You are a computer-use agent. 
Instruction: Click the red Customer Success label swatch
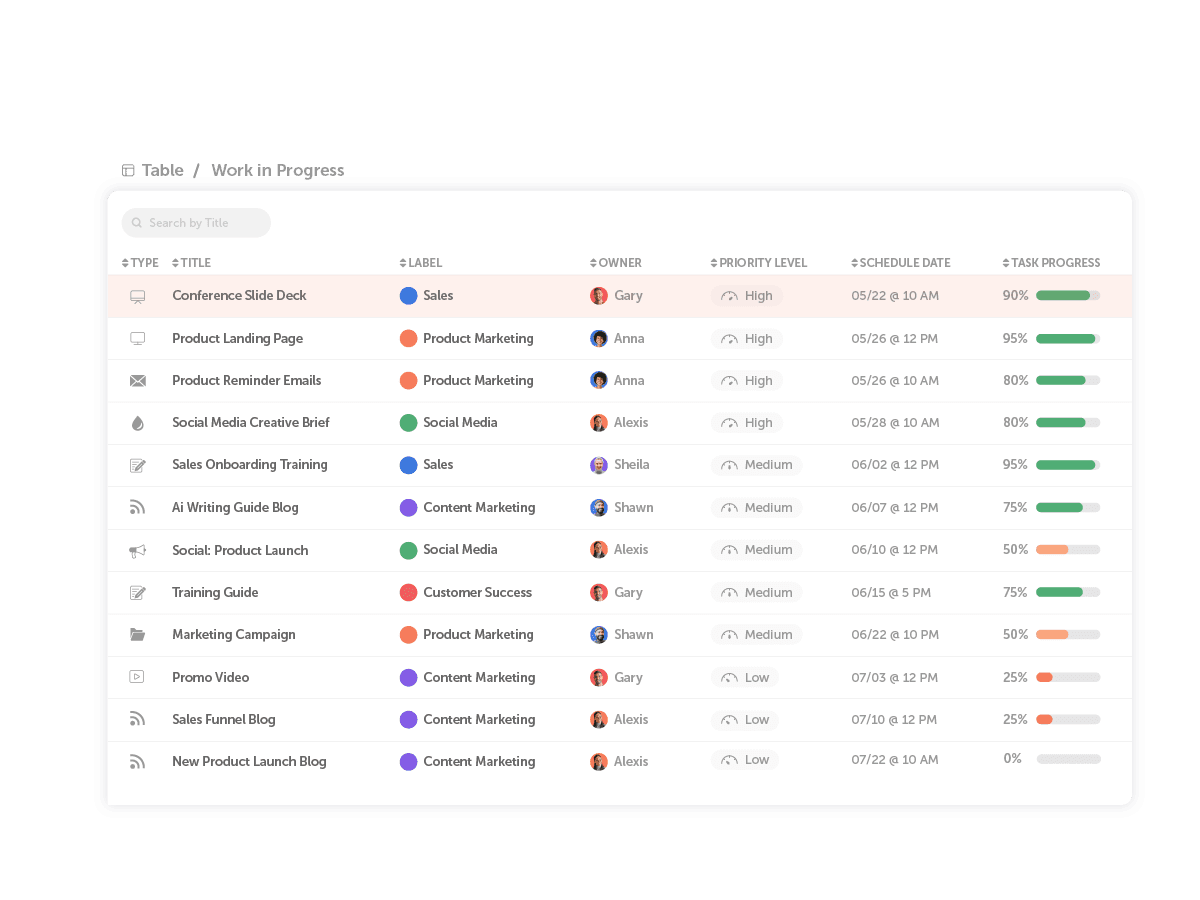[408, 593]
